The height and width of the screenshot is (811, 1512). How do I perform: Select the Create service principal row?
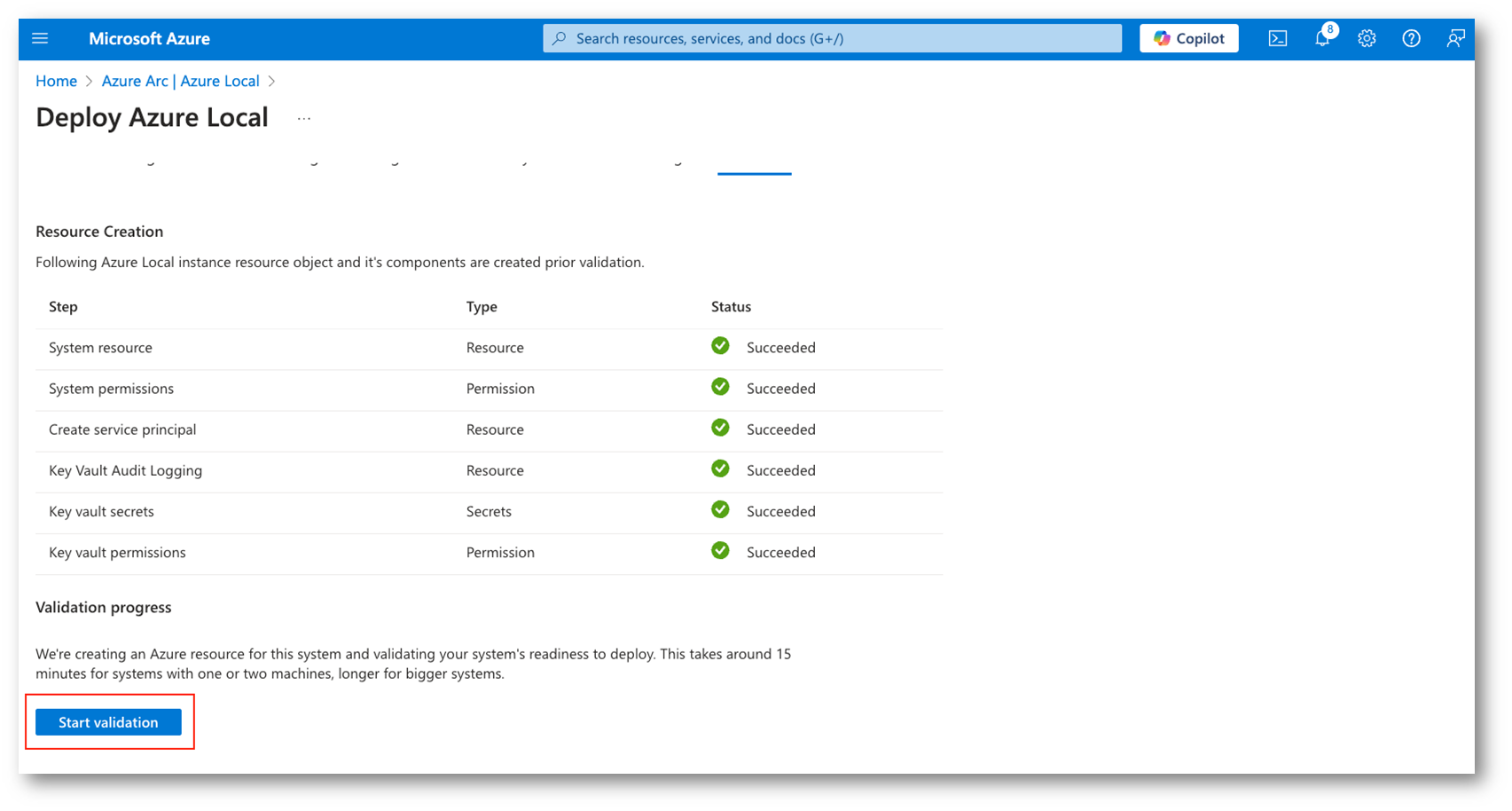[x=122, y=429]
